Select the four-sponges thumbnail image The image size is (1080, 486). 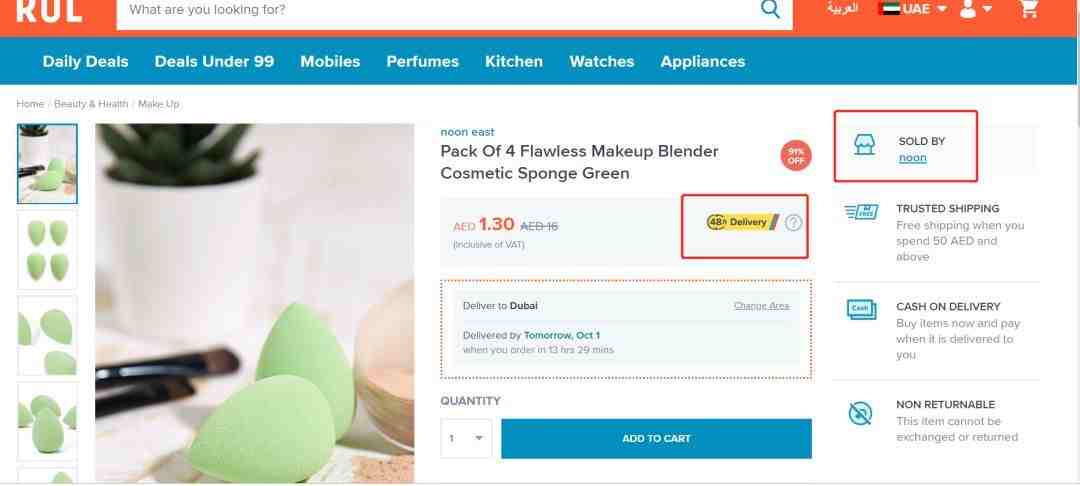click(x=48, y=249)
